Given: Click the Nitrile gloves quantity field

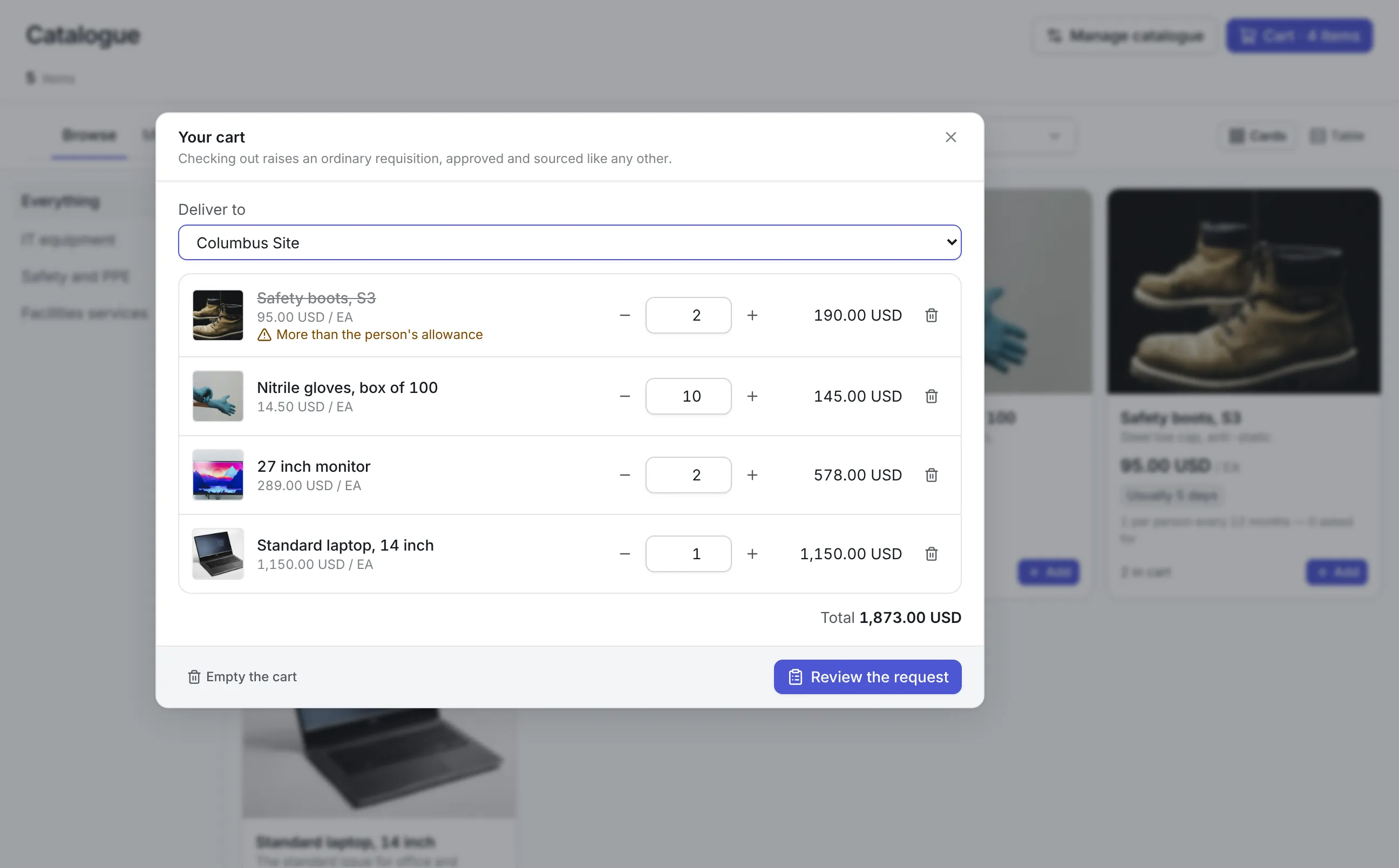Looking at the screenshot, I should 688,396.
